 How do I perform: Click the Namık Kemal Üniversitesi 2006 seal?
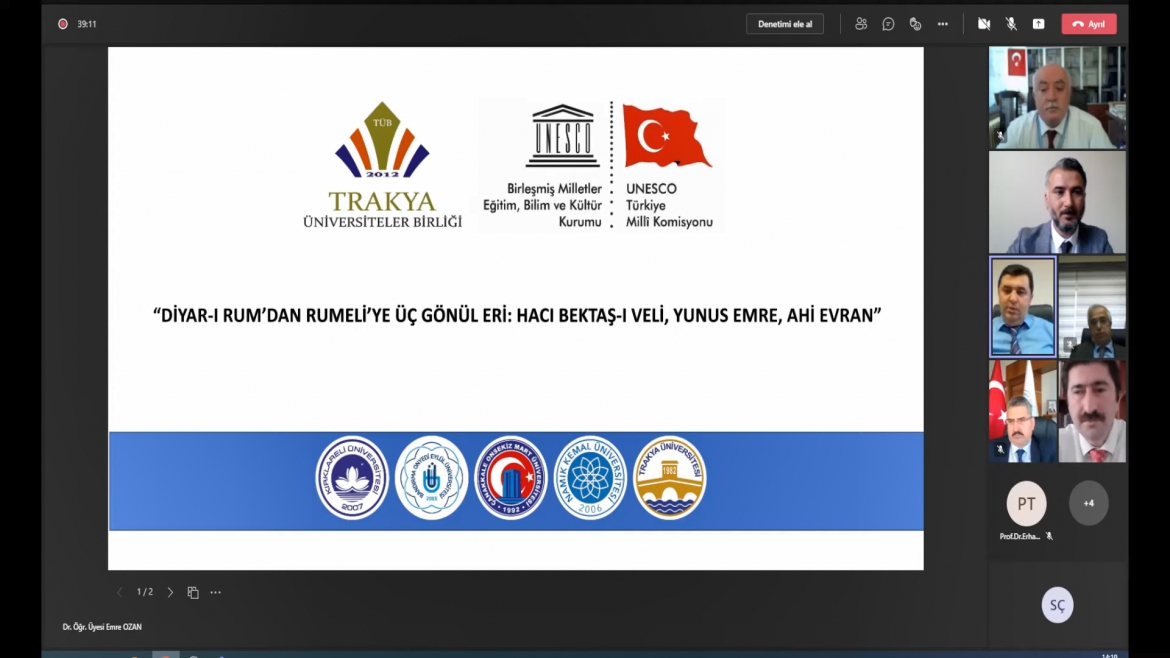point(590,478)
